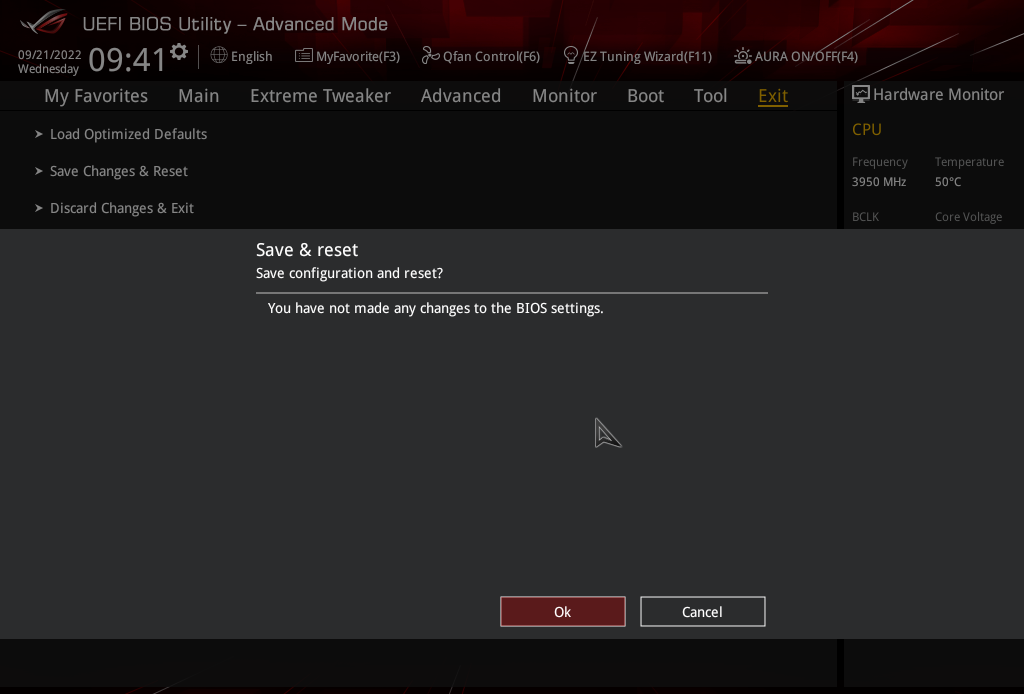Click the 09:41 clock display

127,60
